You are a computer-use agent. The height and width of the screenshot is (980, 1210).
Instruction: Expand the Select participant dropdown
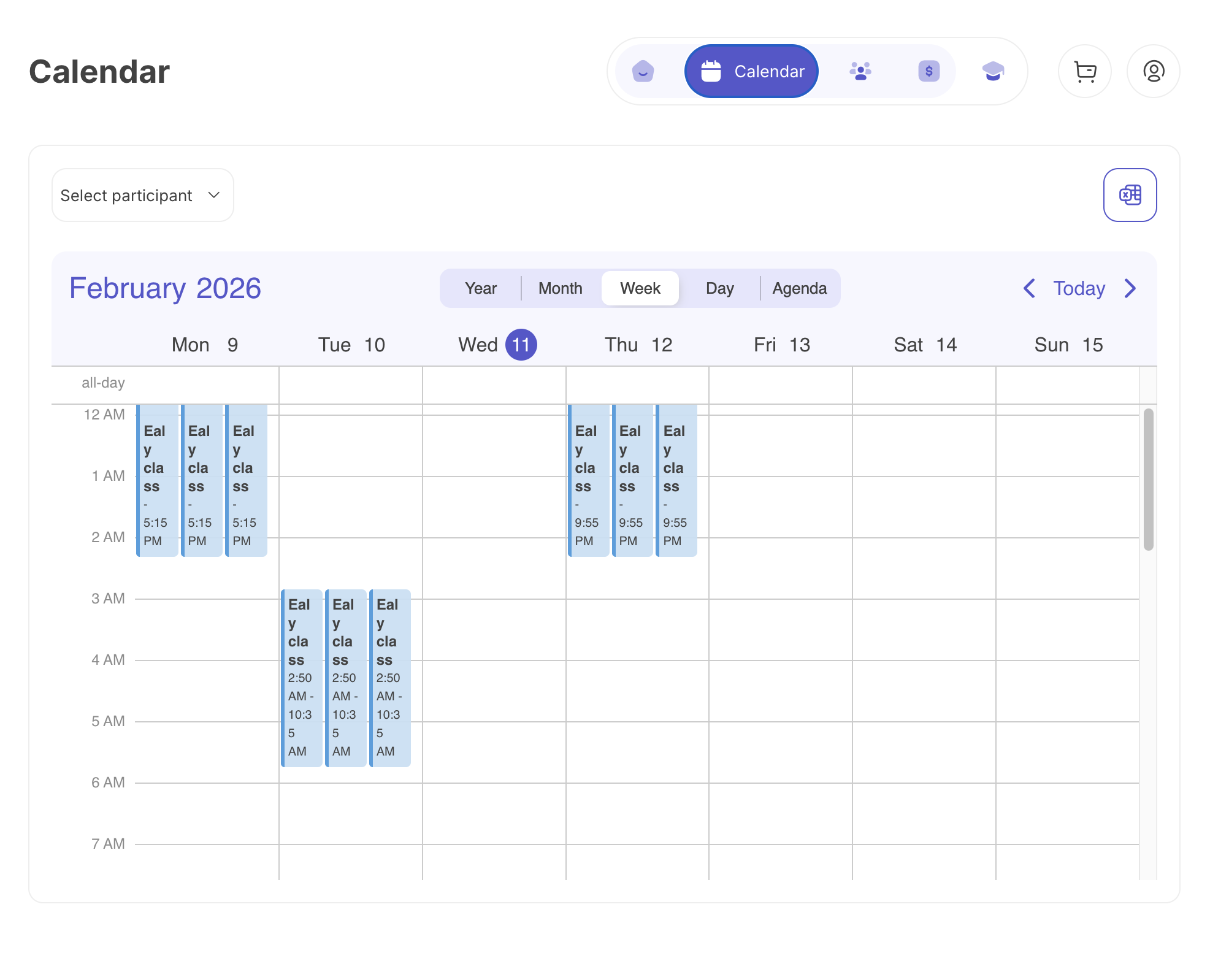coord(142,195)
